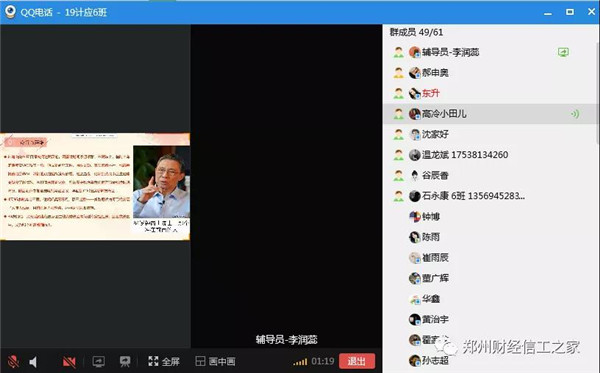Click the speaker volume icon
The height and width of the screenshot is (373, 600).
pyautogui.click(x=34, y=362)
